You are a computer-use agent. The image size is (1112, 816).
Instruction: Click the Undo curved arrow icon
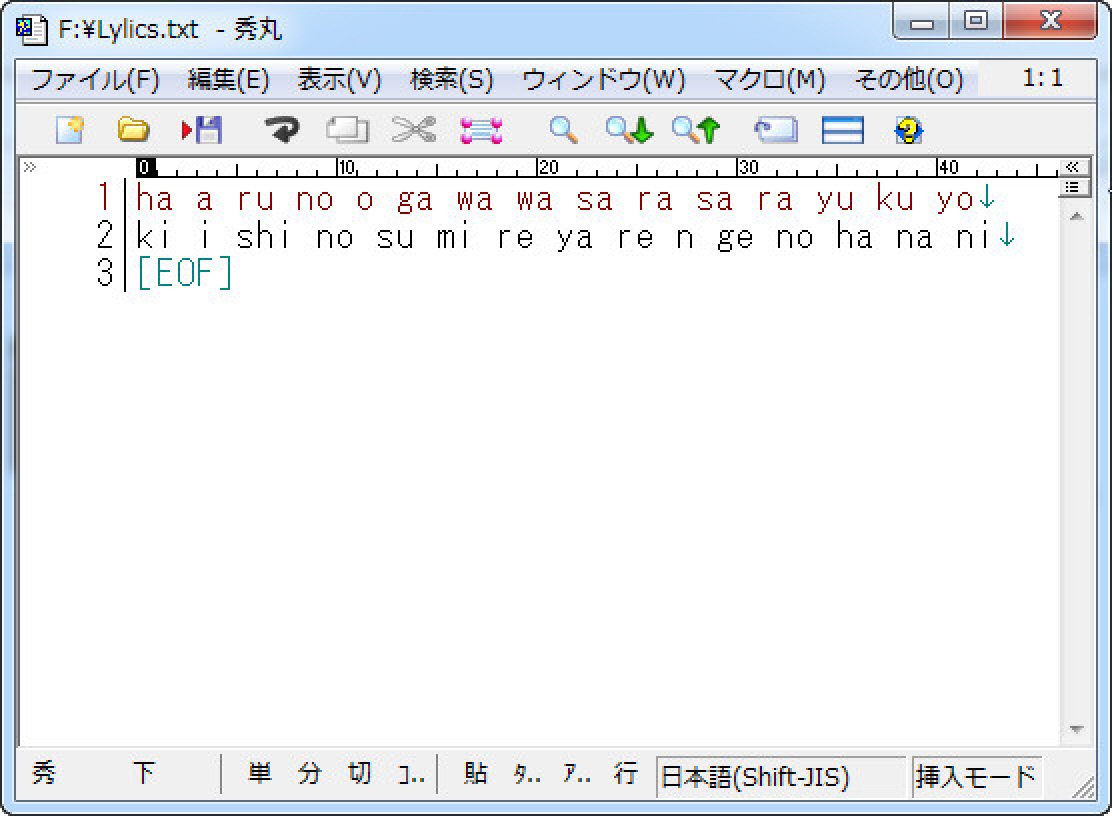pyautogui.click(x=282, y=130)
